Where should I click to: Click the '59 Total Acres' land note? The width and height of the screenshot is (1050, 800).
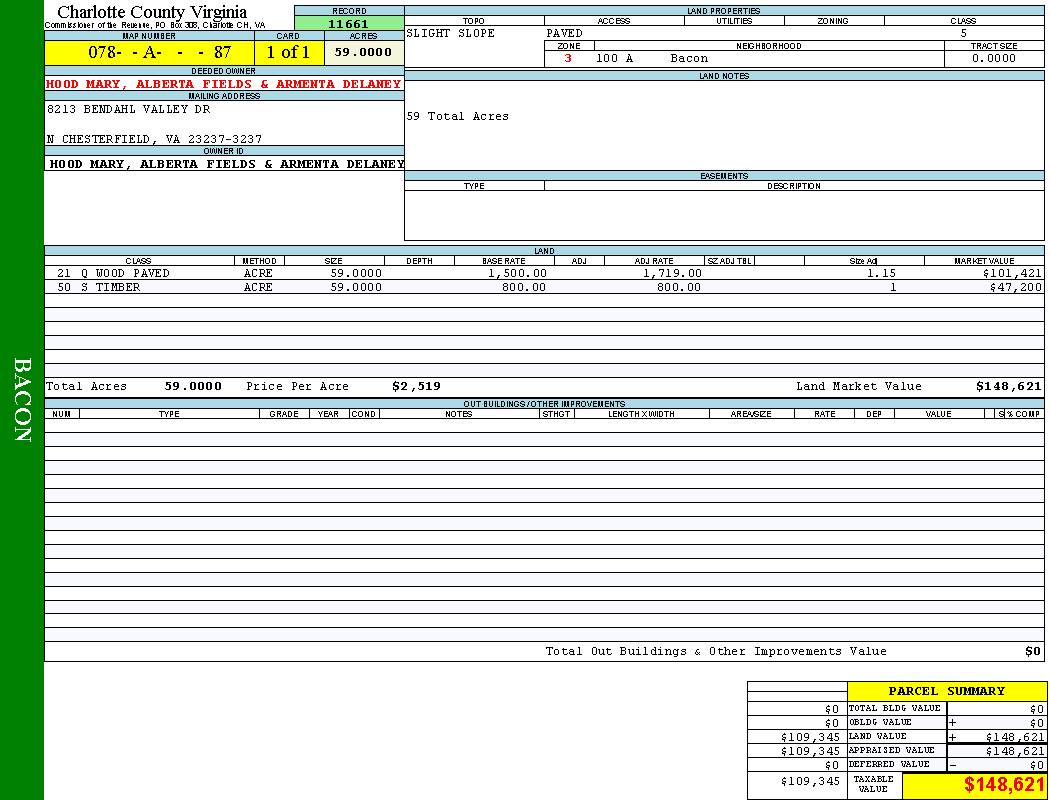pyautogui.click(x=457, y=116)
